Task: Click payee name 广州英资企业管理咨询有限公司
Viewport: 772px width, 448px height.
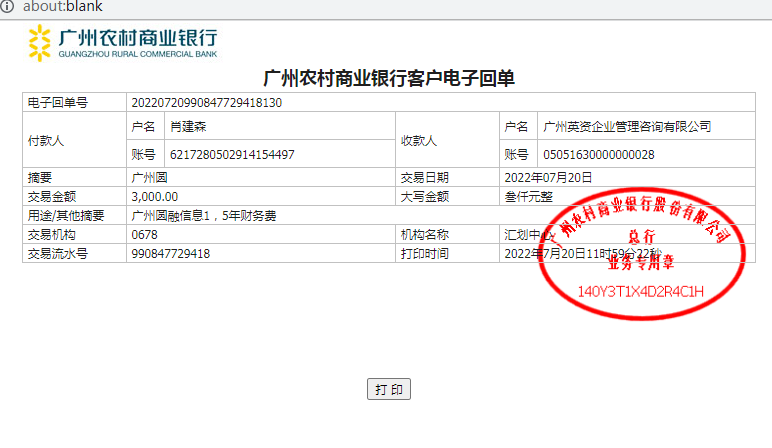Action: click(627, 127)
